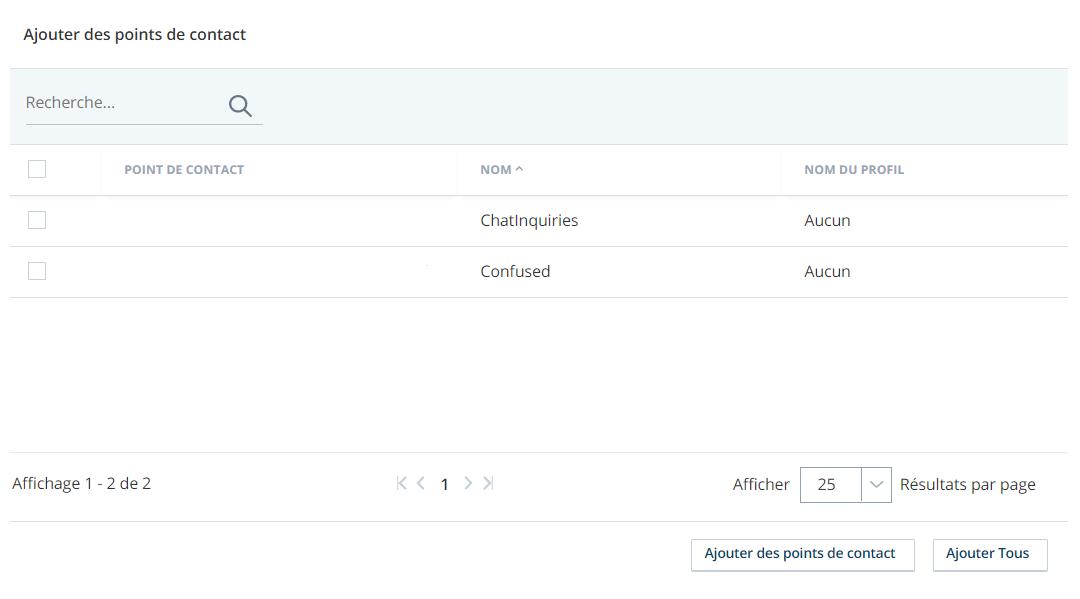This screenshot has height=599, width=1080.
Task: Sort by NOM DU PROFIL column
Action: (x=854, y=169)
